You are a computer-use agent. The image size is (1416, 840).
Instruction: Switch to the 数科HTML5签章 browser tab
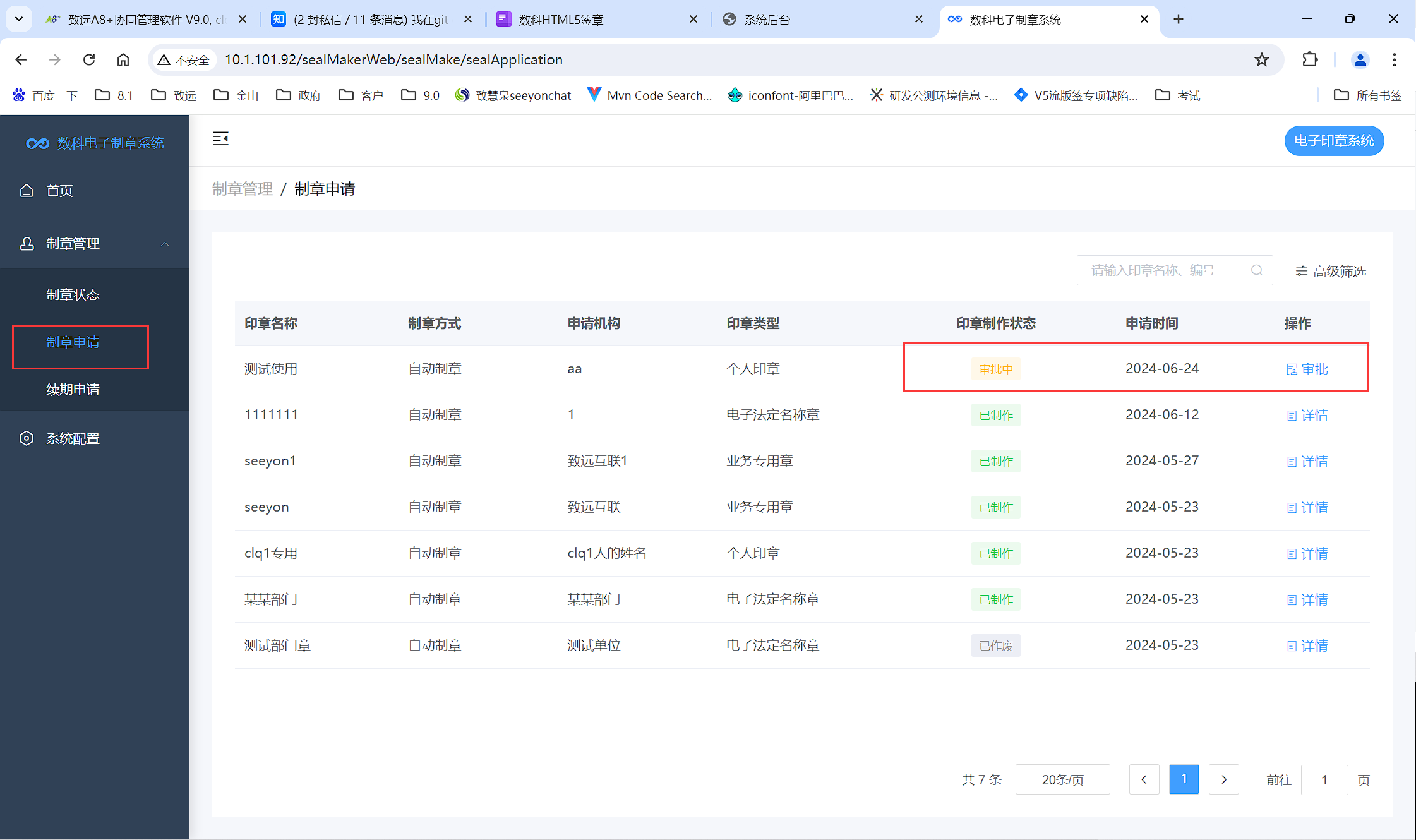click(x=561, y=20)
